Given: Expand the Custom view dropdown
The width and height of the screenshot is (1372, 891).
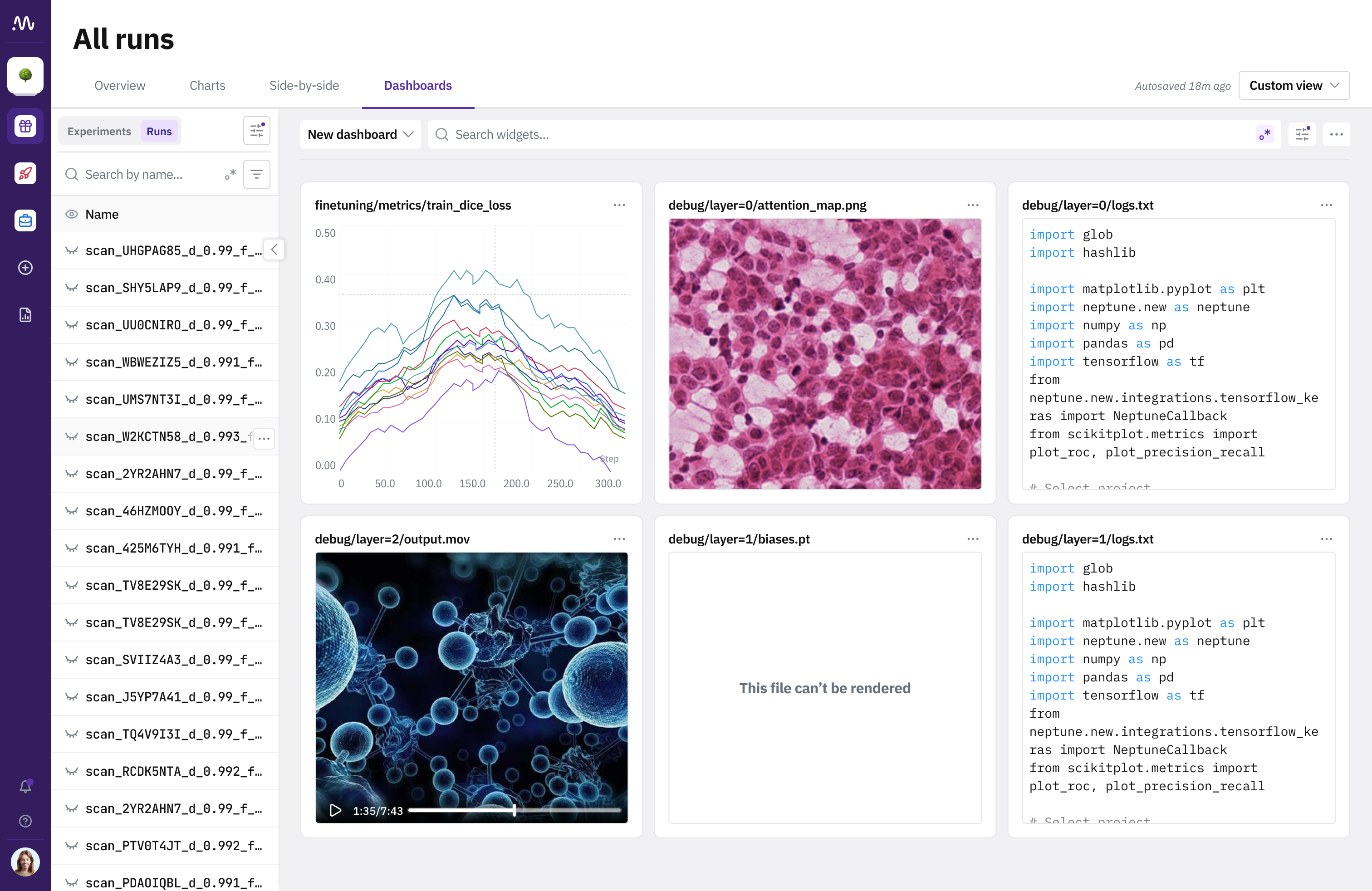Looking at the screenshot, I should pyautogui.click(x=1294, y=85).
